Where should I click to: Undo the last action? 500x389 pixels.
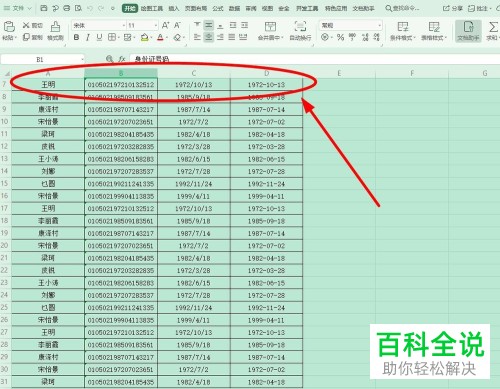pyautogui.click(x=89, y=8)
